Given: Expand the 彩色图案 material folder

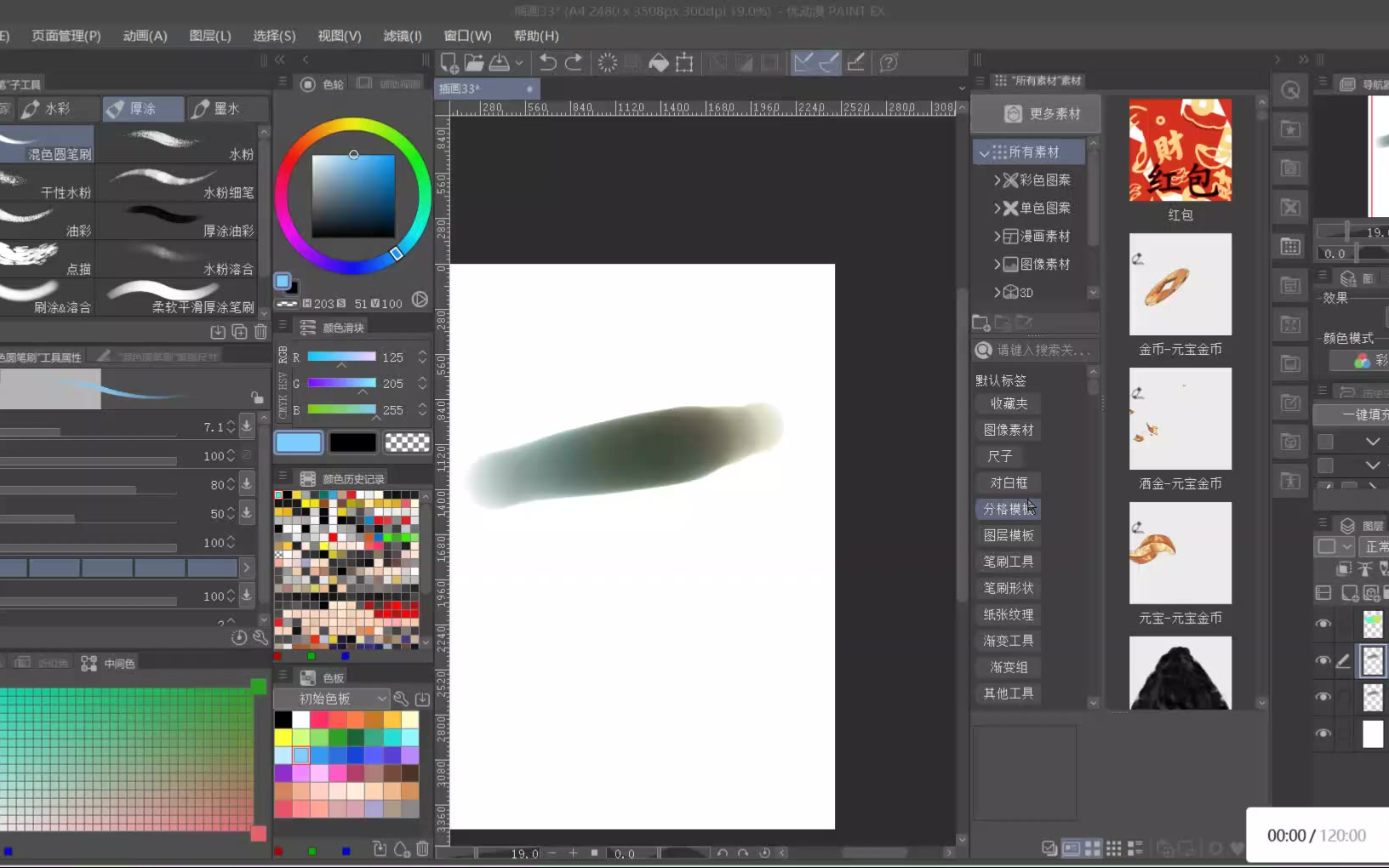Looking at the screenshot, I should pyautogui.click(x=997, y=180).
